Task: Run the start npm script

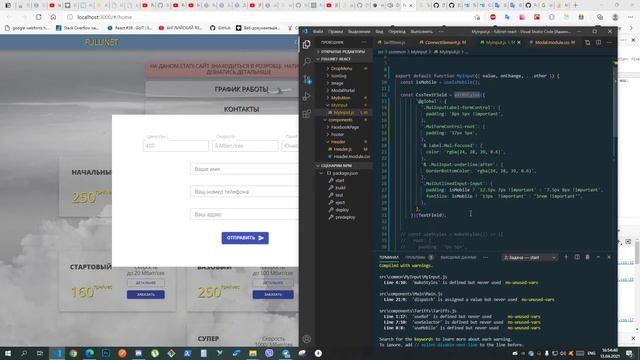Action: click(x=340, y=180)
